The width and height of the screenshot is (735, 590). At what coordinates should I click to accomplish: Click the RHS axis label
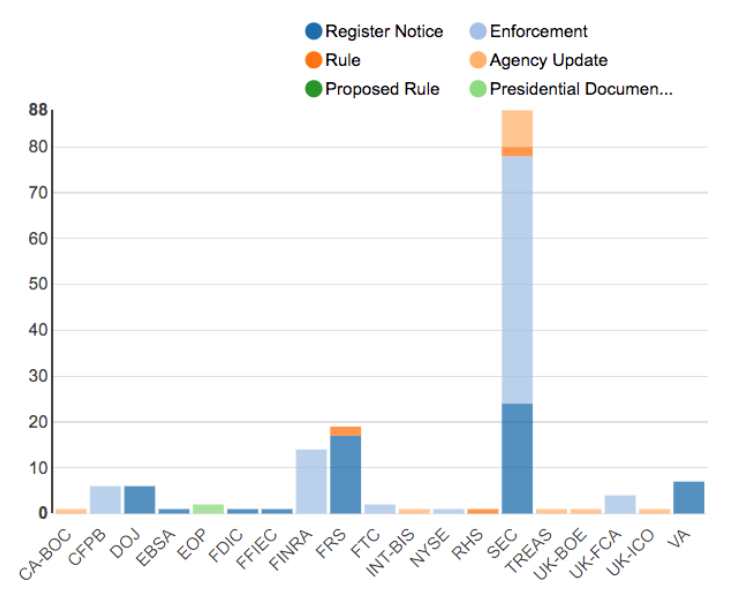467,544
